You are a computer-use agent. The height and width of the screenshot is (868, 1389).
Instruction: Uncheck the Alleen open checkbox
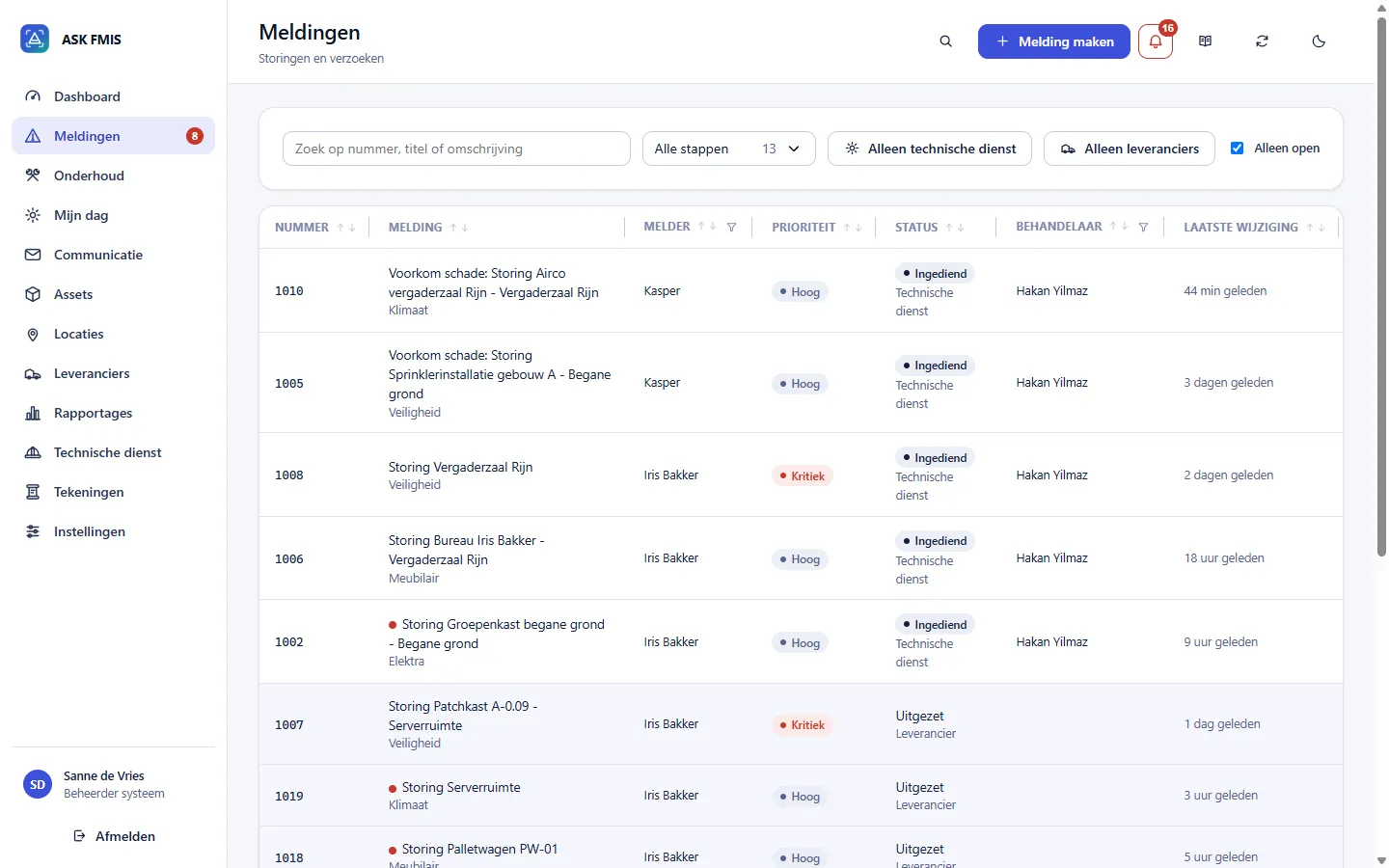1237,149
